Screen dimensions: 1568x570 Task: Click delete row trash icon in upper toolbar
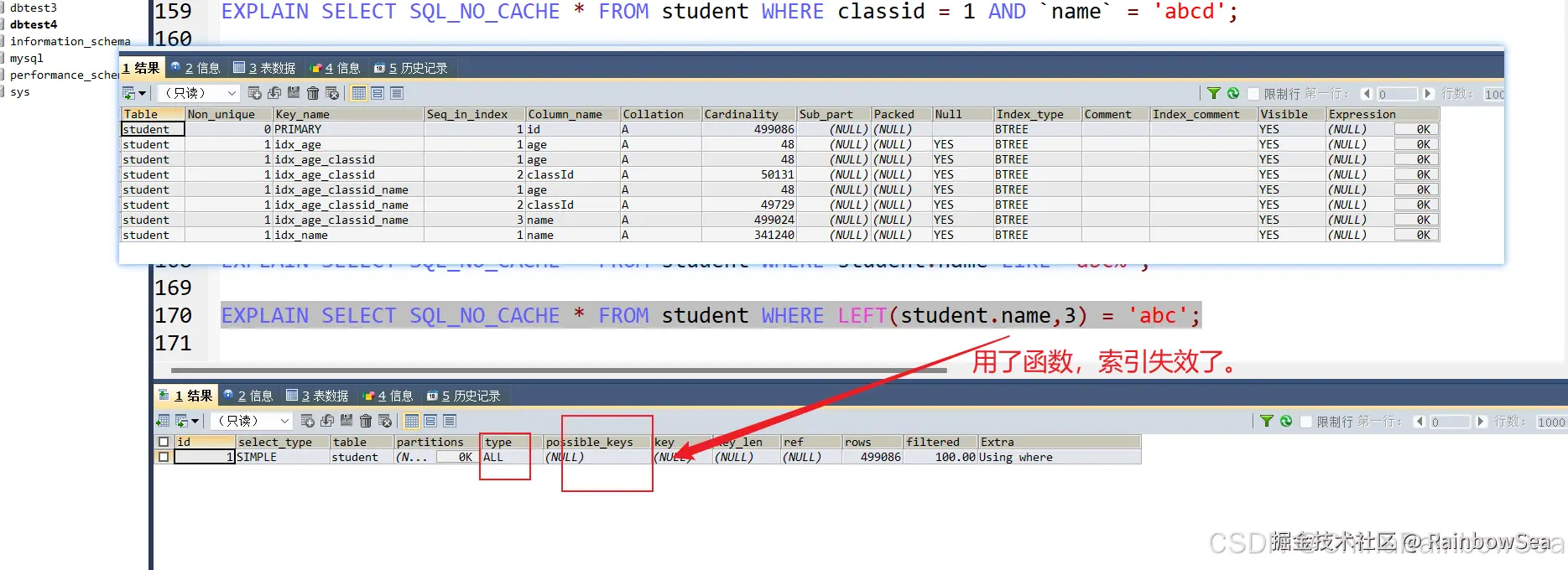click(x=312, y=93)
